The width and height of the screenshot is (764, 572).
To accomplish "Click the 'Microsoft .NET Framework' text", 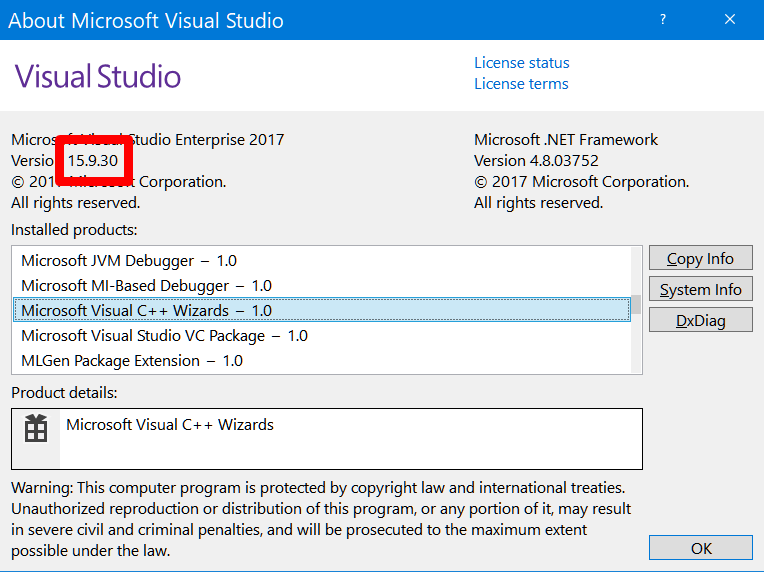I will pos(566,140).
